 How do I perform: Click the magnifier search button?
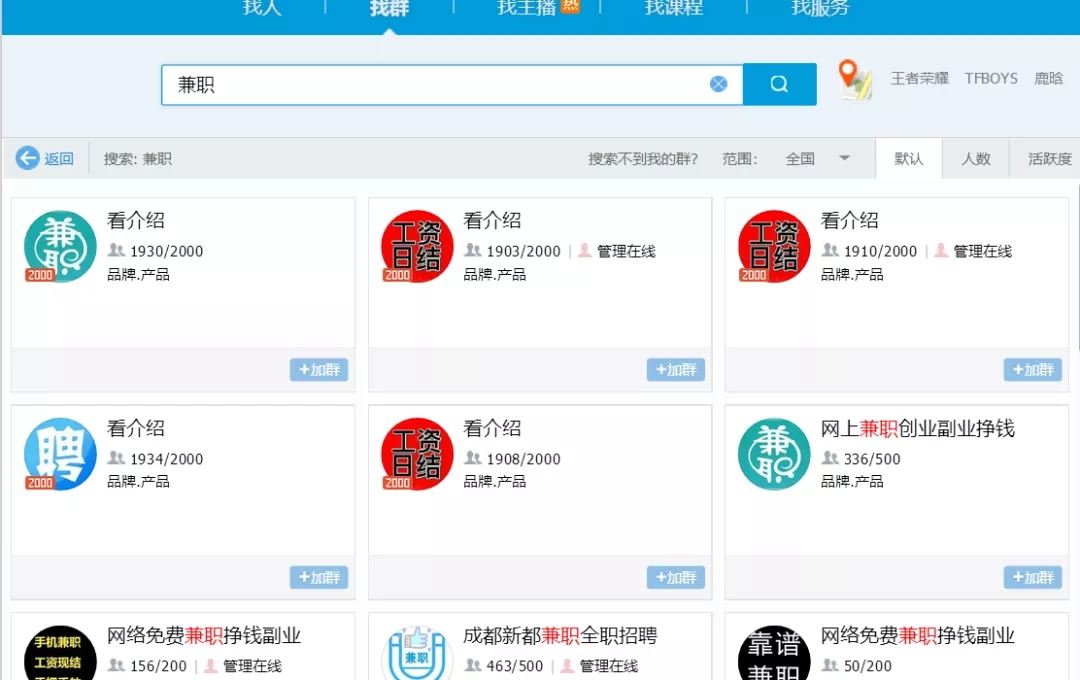pos(779,85)
